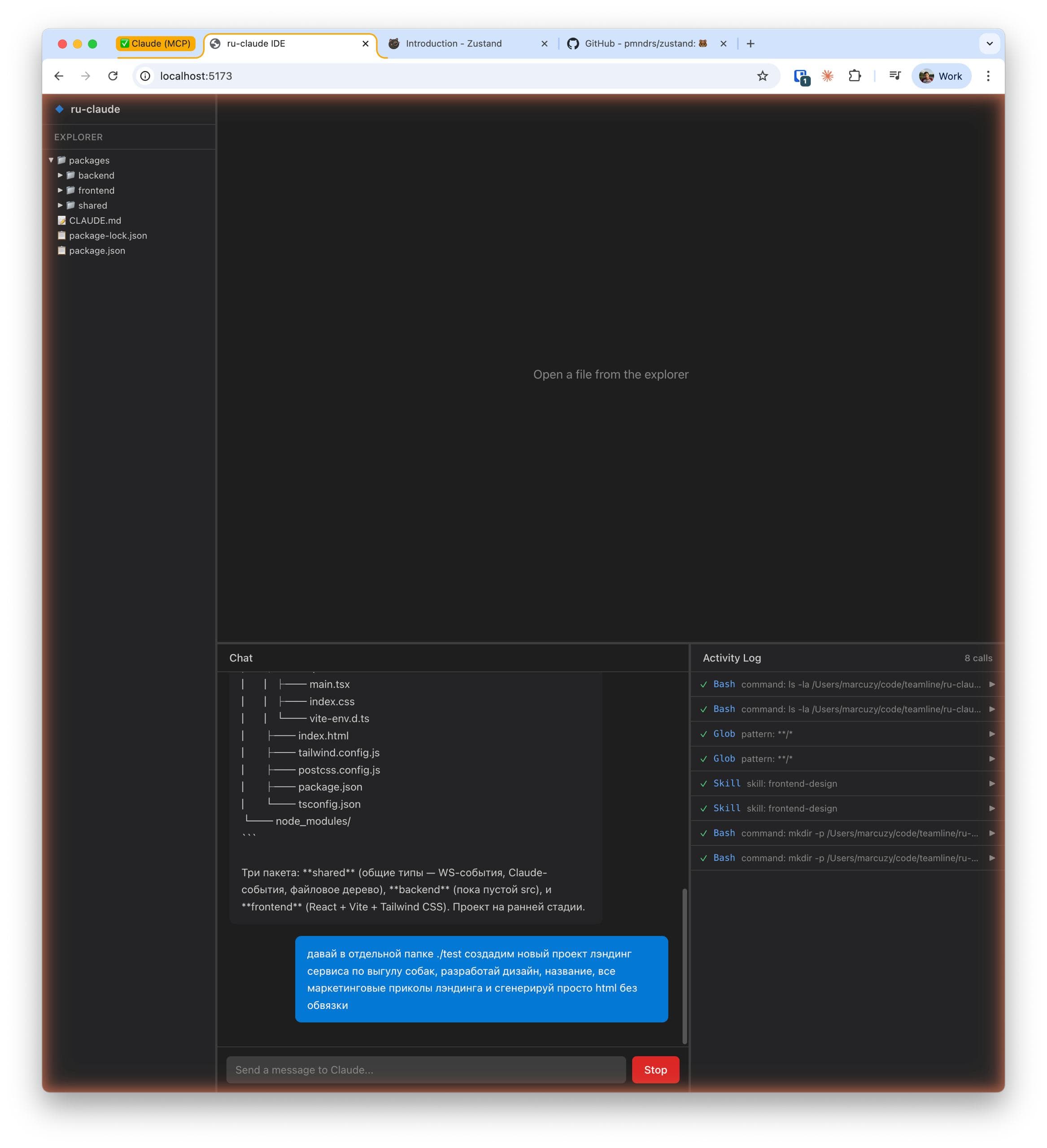Click the reload page icon
The width and height of the screenshot is (1047, 1148).
point(113,76)
